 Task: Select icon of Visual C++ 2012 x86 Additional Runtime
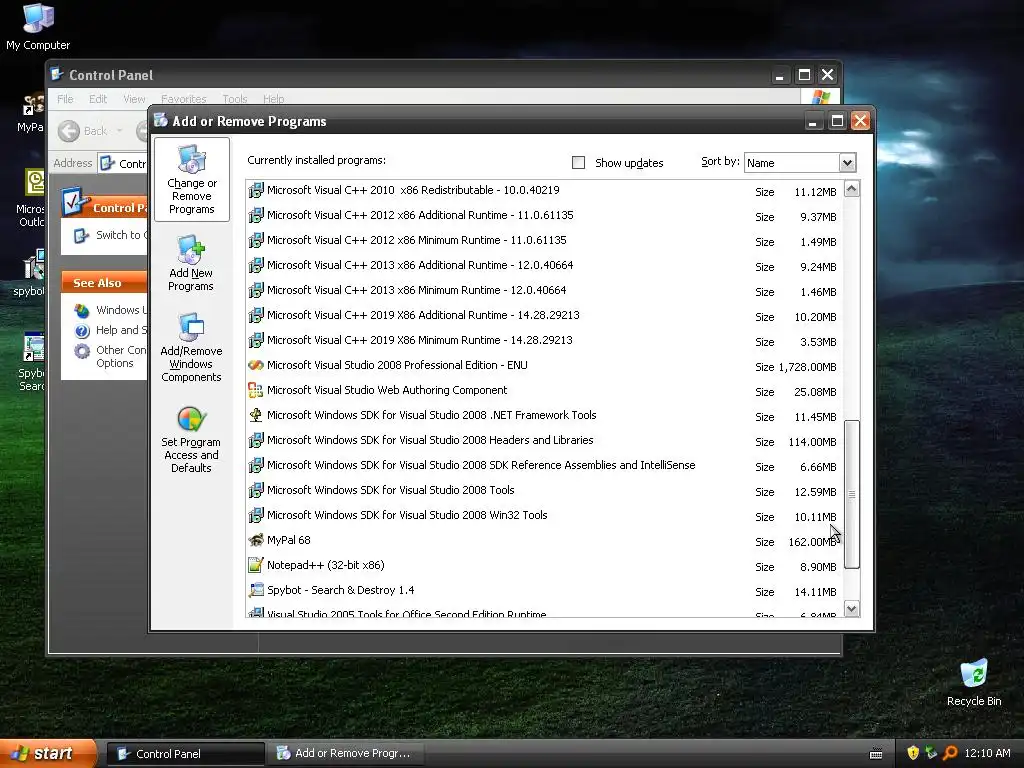256,215
